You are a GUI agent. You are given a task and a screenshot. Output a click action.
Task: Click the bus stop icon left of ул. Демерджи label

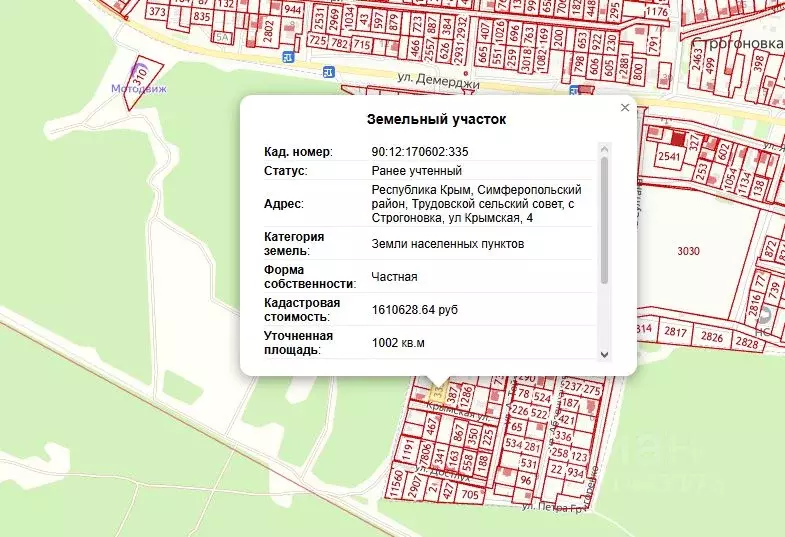pyautogui.click(x=328, y=72)
